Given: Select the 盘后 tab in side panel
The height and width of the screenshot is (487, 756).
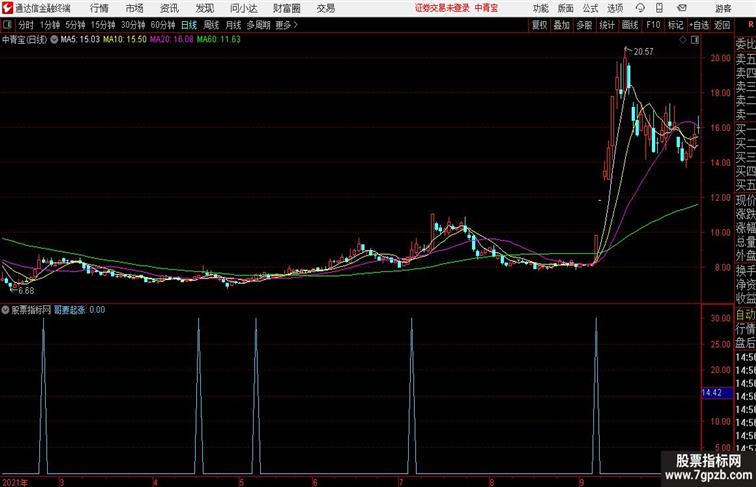Looking at the screenshot, I should (x=745, y=343).
